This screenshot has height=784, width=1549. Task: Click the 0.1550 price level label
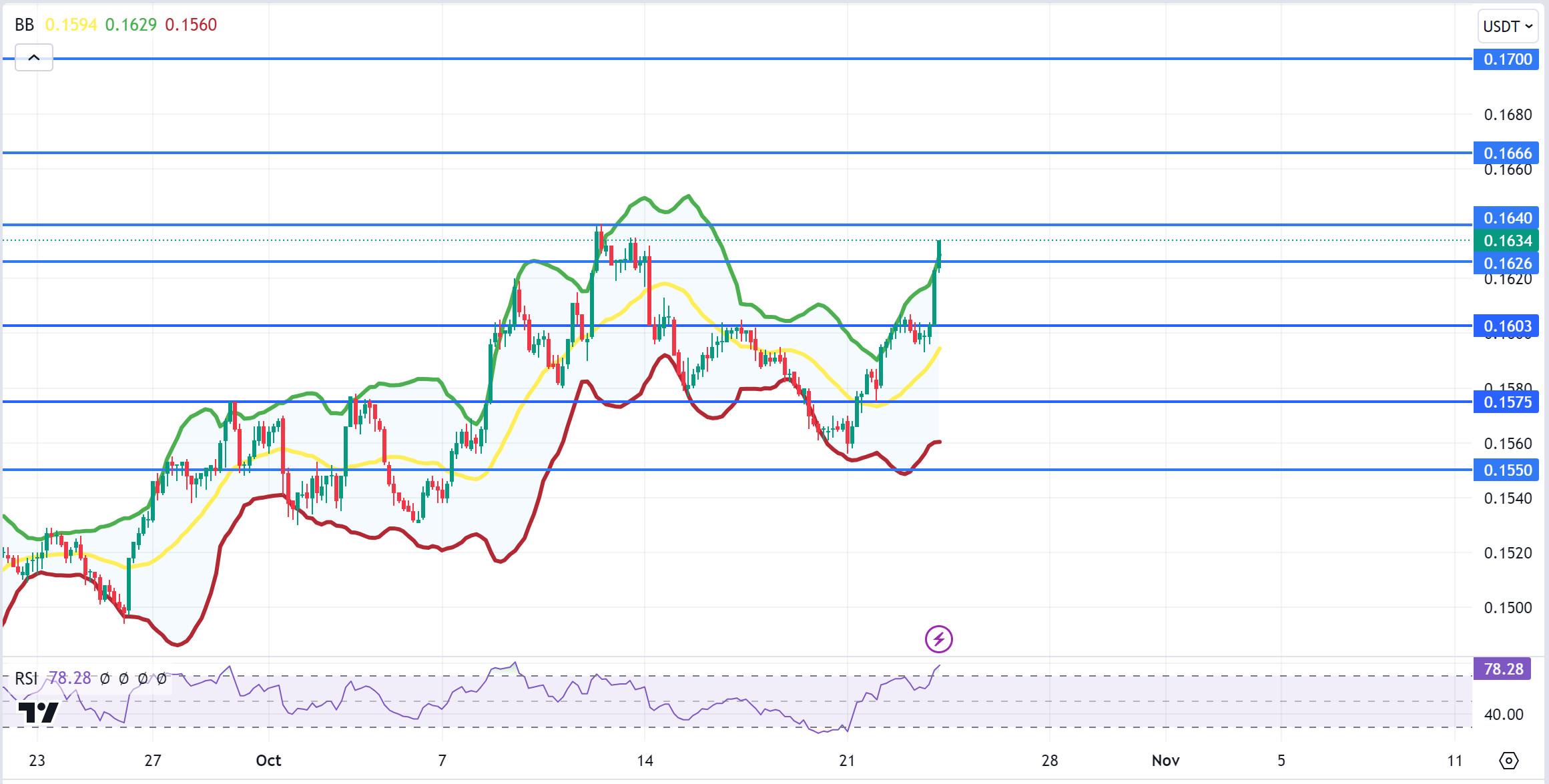point(1506,470)
